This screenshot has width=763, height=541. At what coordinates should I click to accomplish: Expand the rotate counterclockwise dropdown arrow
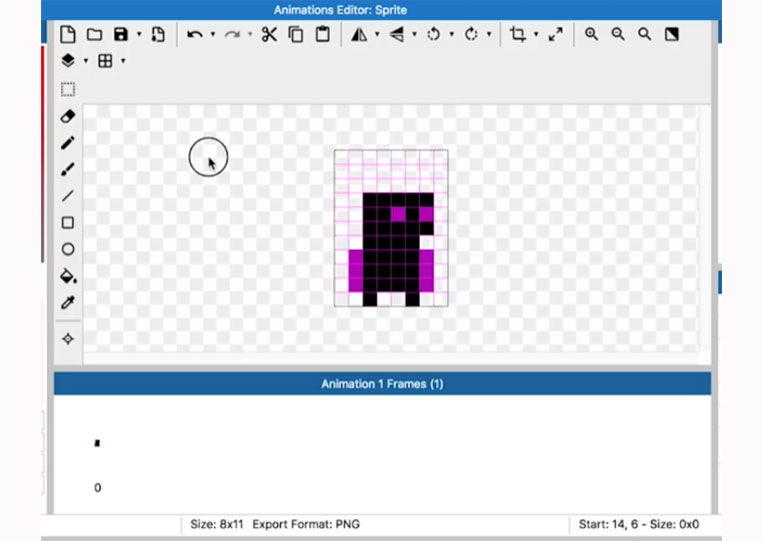tap(452, 35)
